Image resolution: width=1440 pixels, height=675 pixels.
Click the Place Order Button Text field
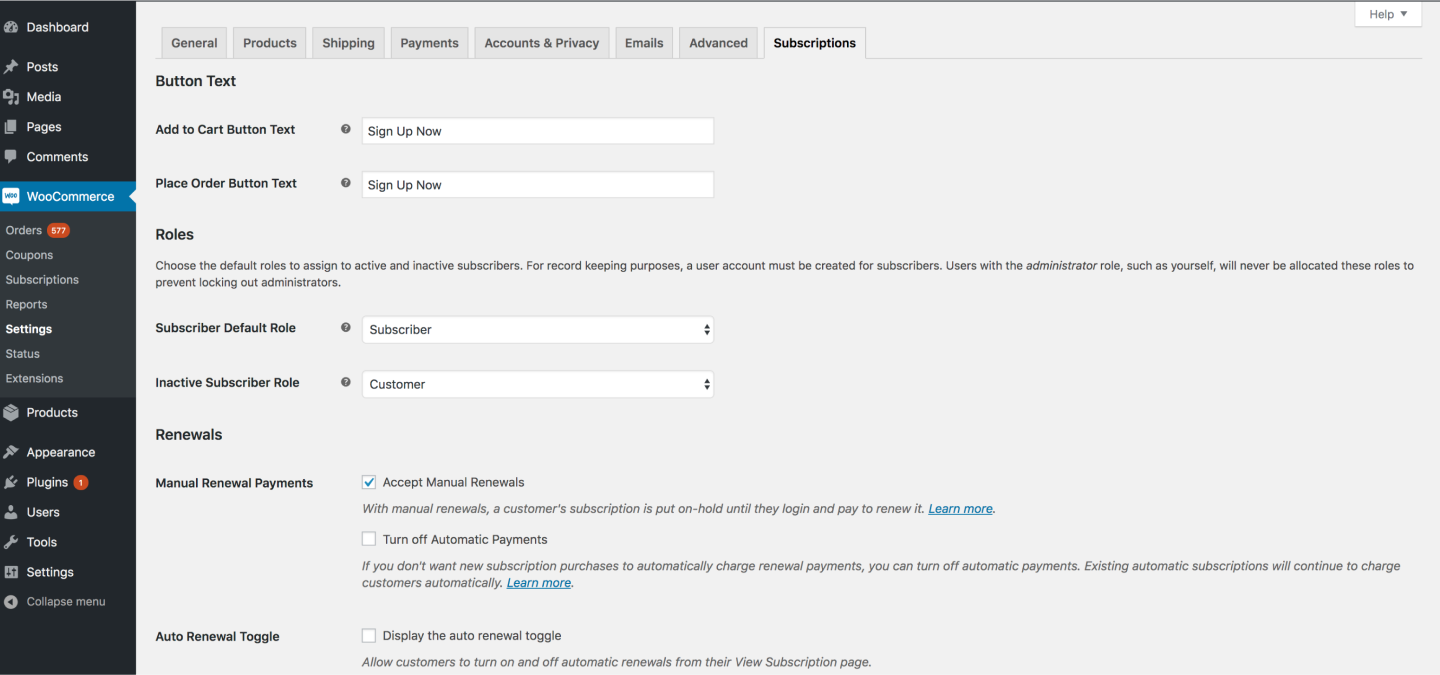click(x=537, y=185)
